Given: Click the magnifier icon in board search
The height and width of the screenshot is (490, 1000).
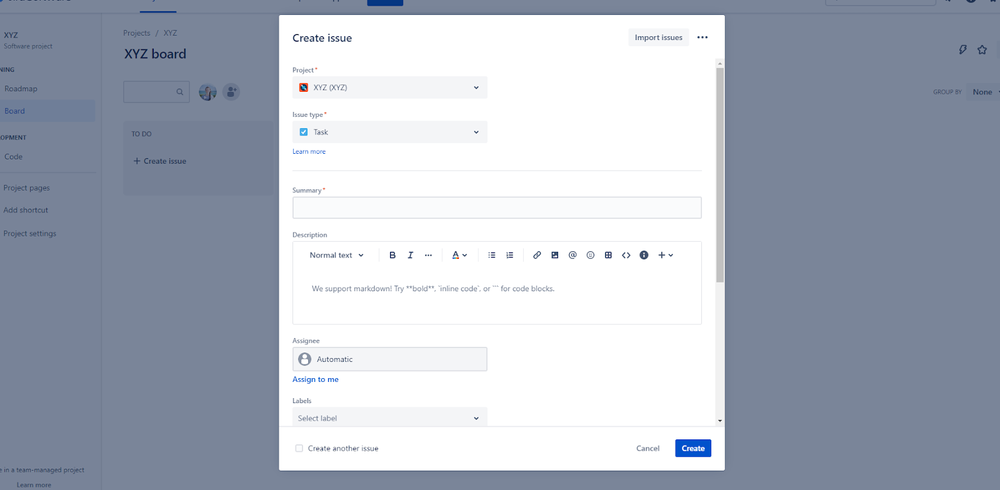Looking at the screenshot, I should point(180,92).
